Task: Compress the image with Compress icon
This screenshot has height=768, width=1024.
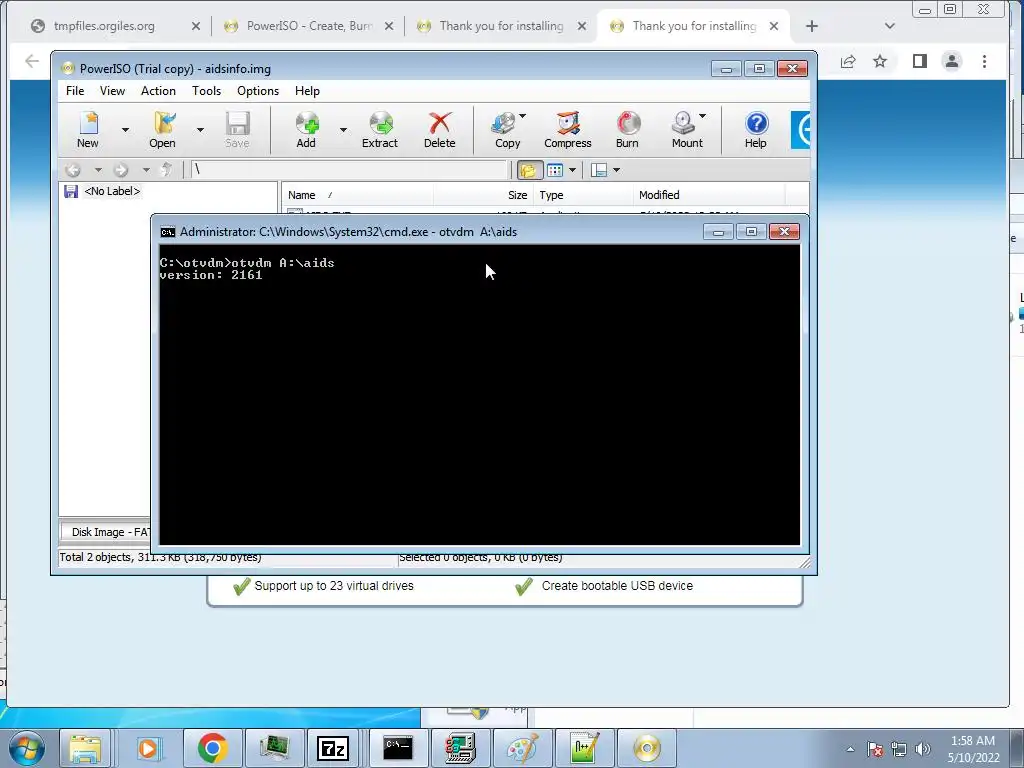Action: tap(568, 130)
